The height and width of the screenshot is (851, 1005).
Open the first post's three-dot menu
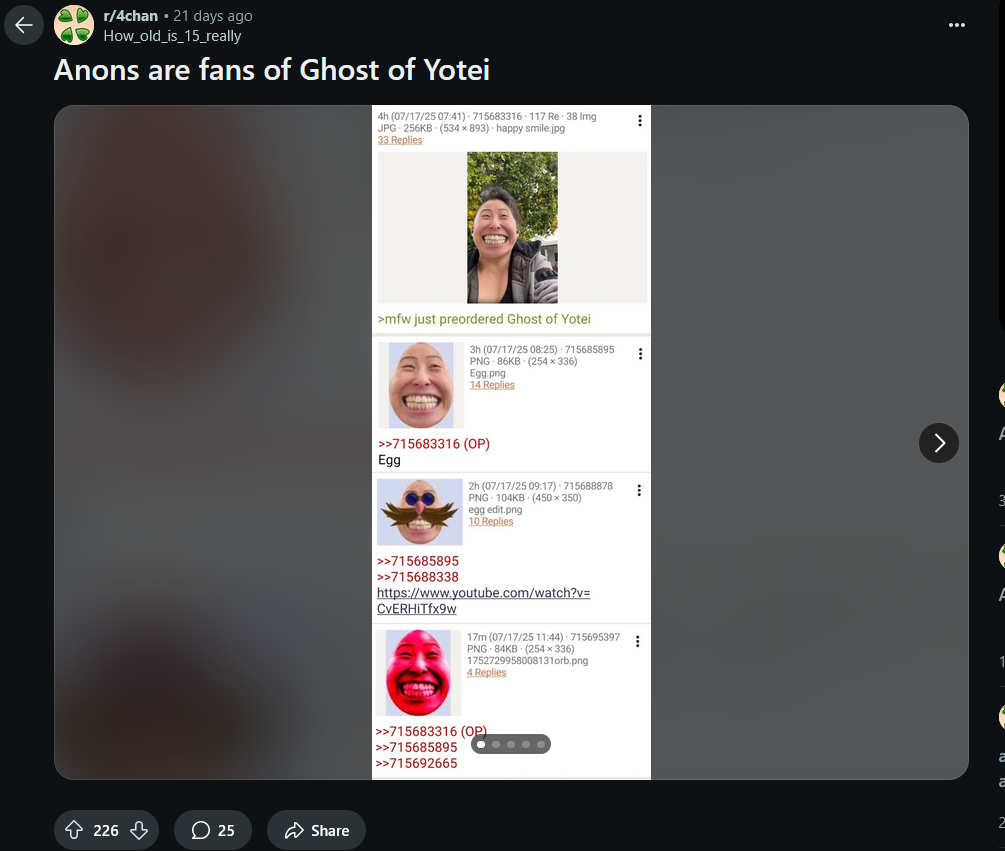click(640, 120)
